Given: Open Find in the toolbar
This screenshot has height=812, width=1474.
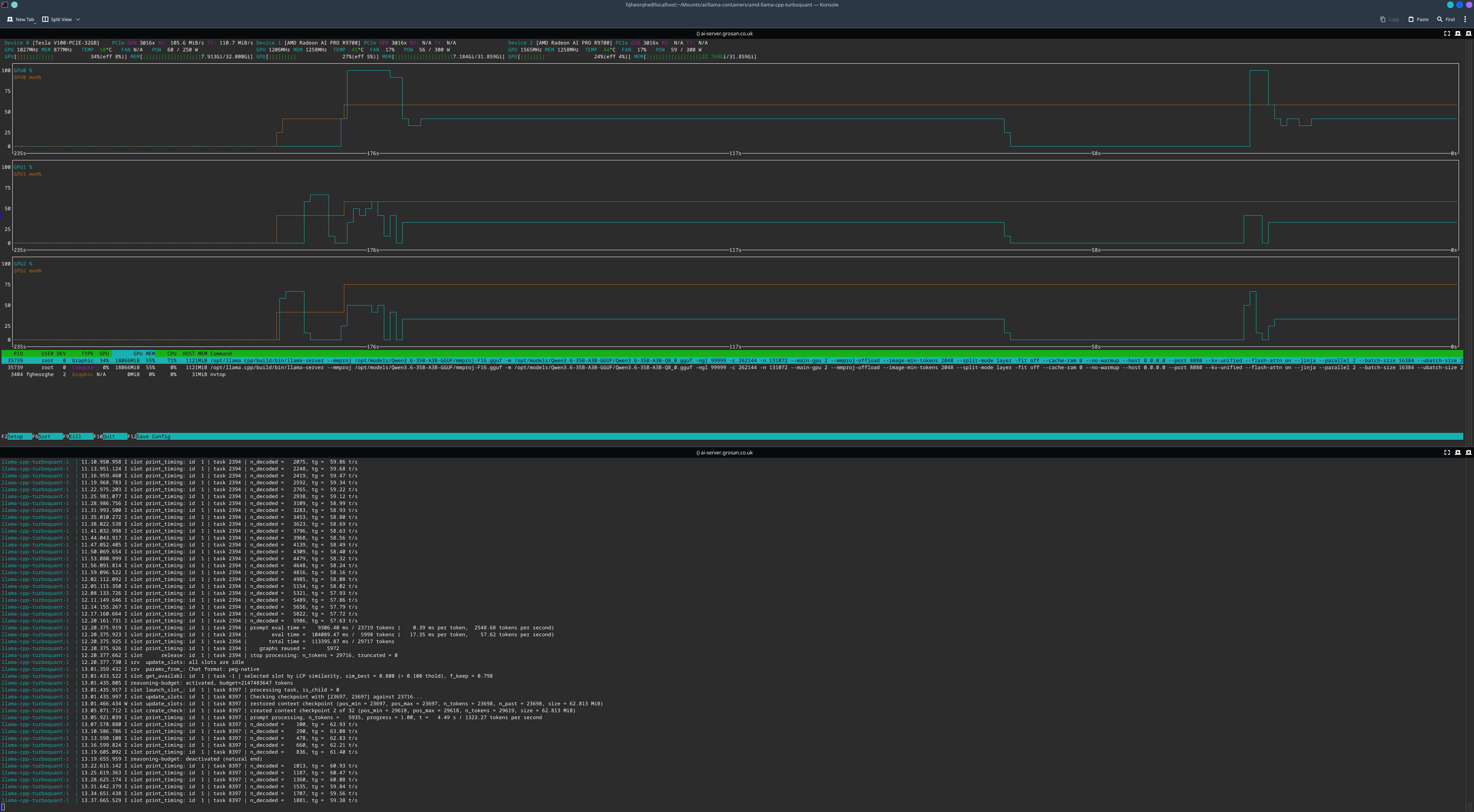Looking at the screenshot, I should click(1445, 20).
